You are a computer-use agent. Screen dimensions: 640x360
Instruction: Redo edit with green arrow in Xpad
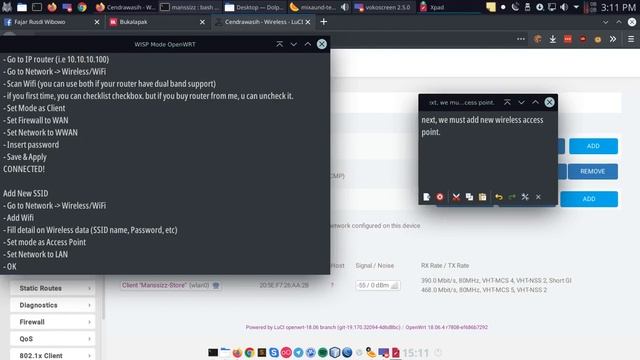point(512,197)
